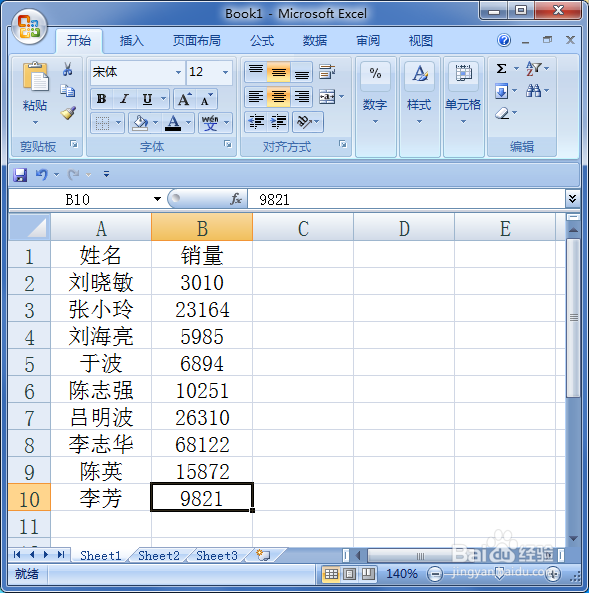This screenshot has height=593, width=589.
Task: Toggle Bold formatting
Action: pos(101,99)
